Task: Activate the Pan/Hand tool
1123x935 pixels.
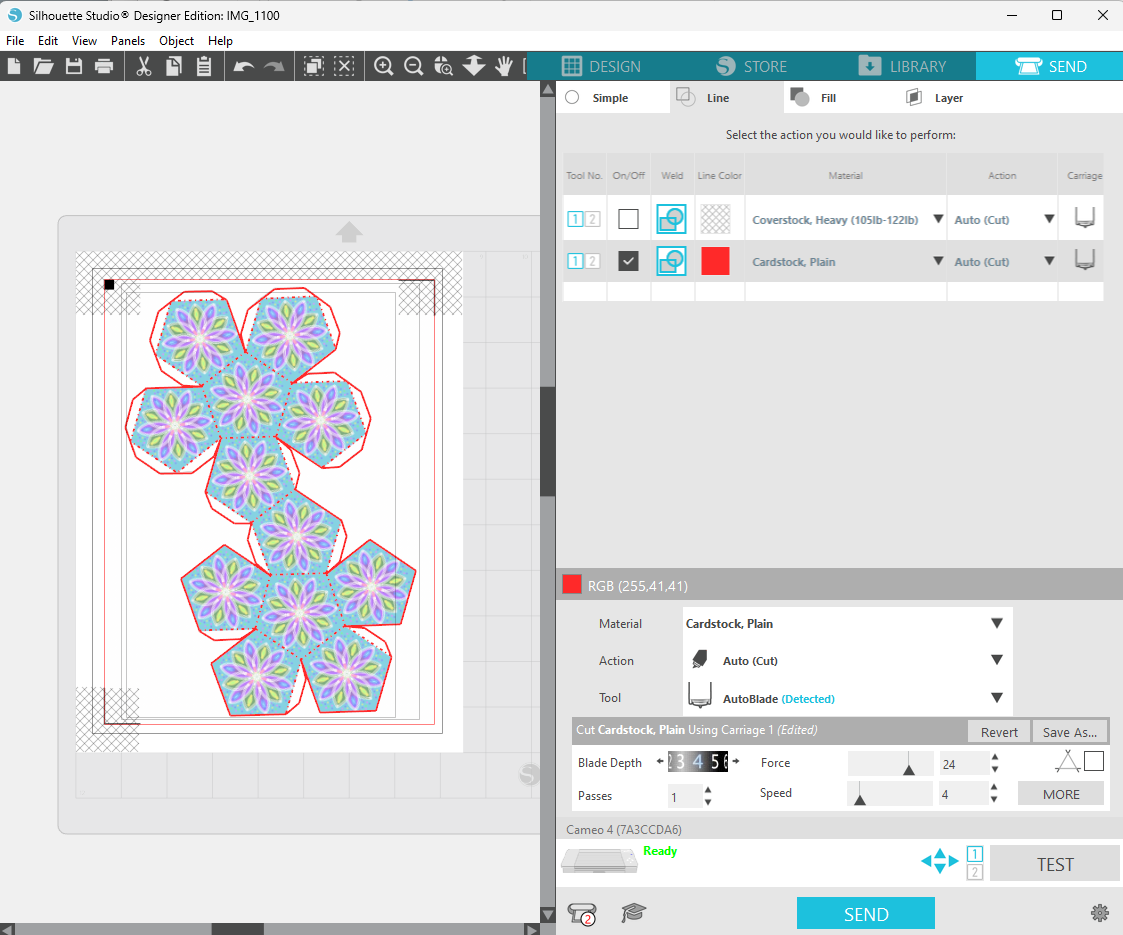Action: (503, 66)
